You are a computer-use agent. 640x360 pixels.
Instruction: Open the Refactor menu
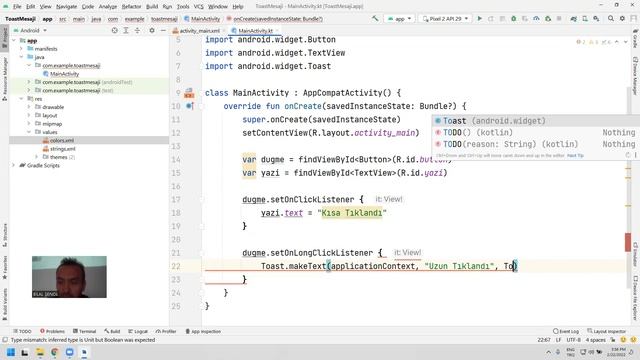[x=131, y=7]
